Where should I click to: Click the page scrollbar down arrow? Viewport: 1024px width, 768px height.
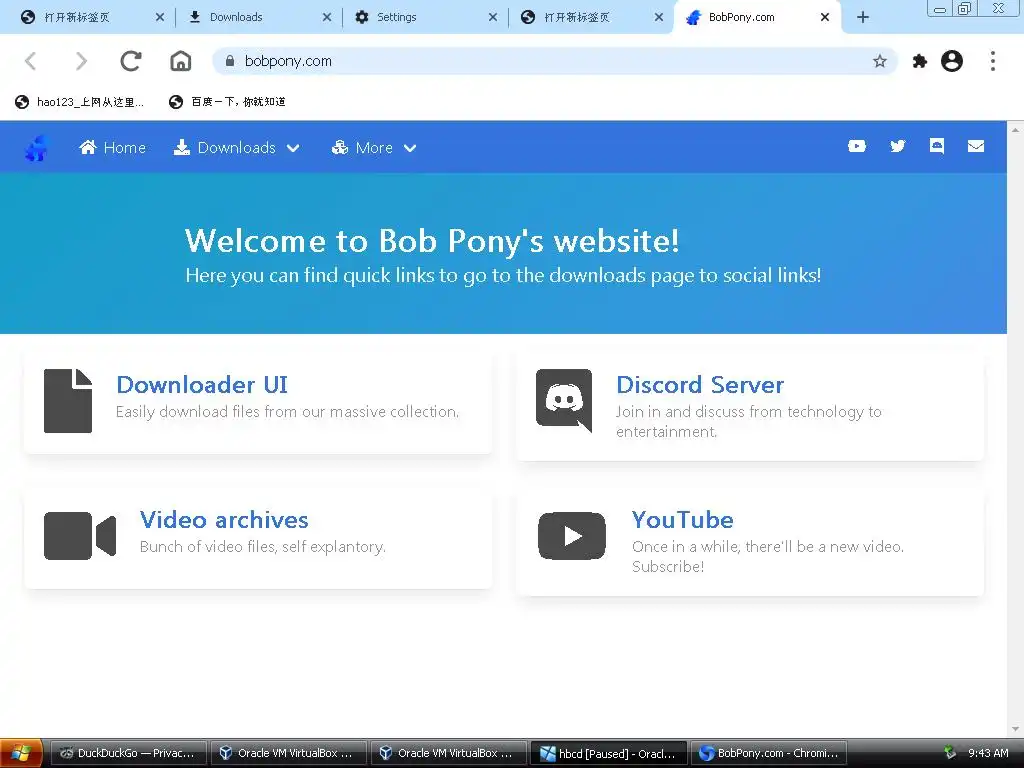tap(1016, 729)
